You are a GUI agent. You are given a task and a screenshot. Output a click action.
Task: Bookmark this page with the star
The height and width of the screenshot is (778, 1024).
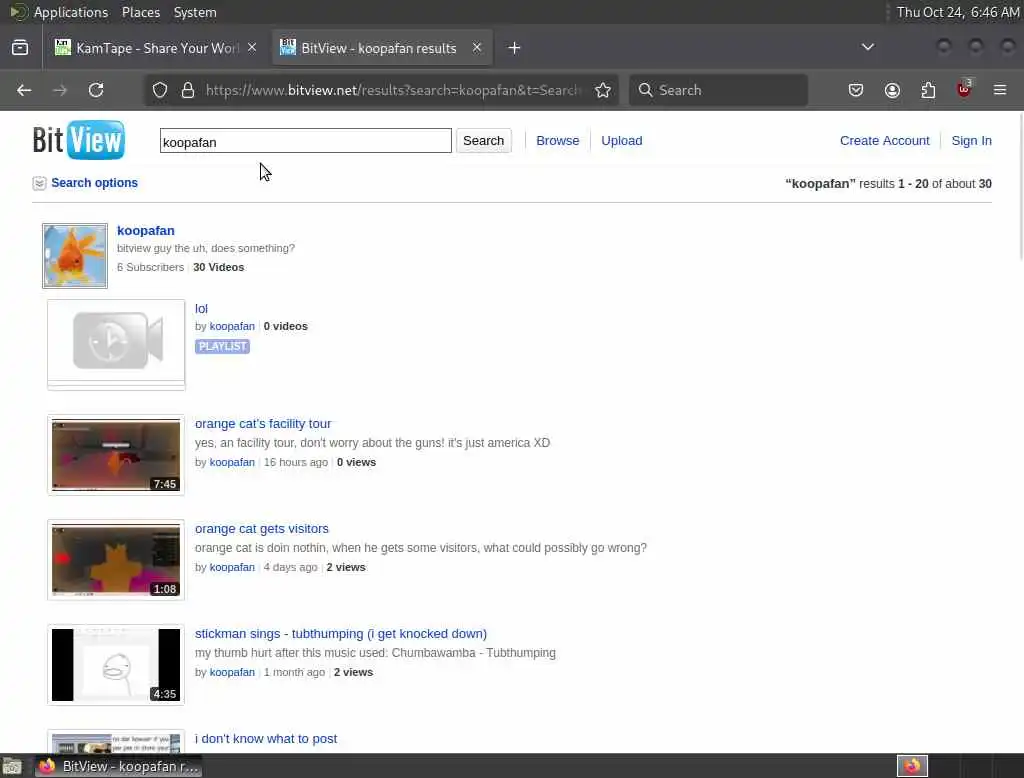point(603,90)
